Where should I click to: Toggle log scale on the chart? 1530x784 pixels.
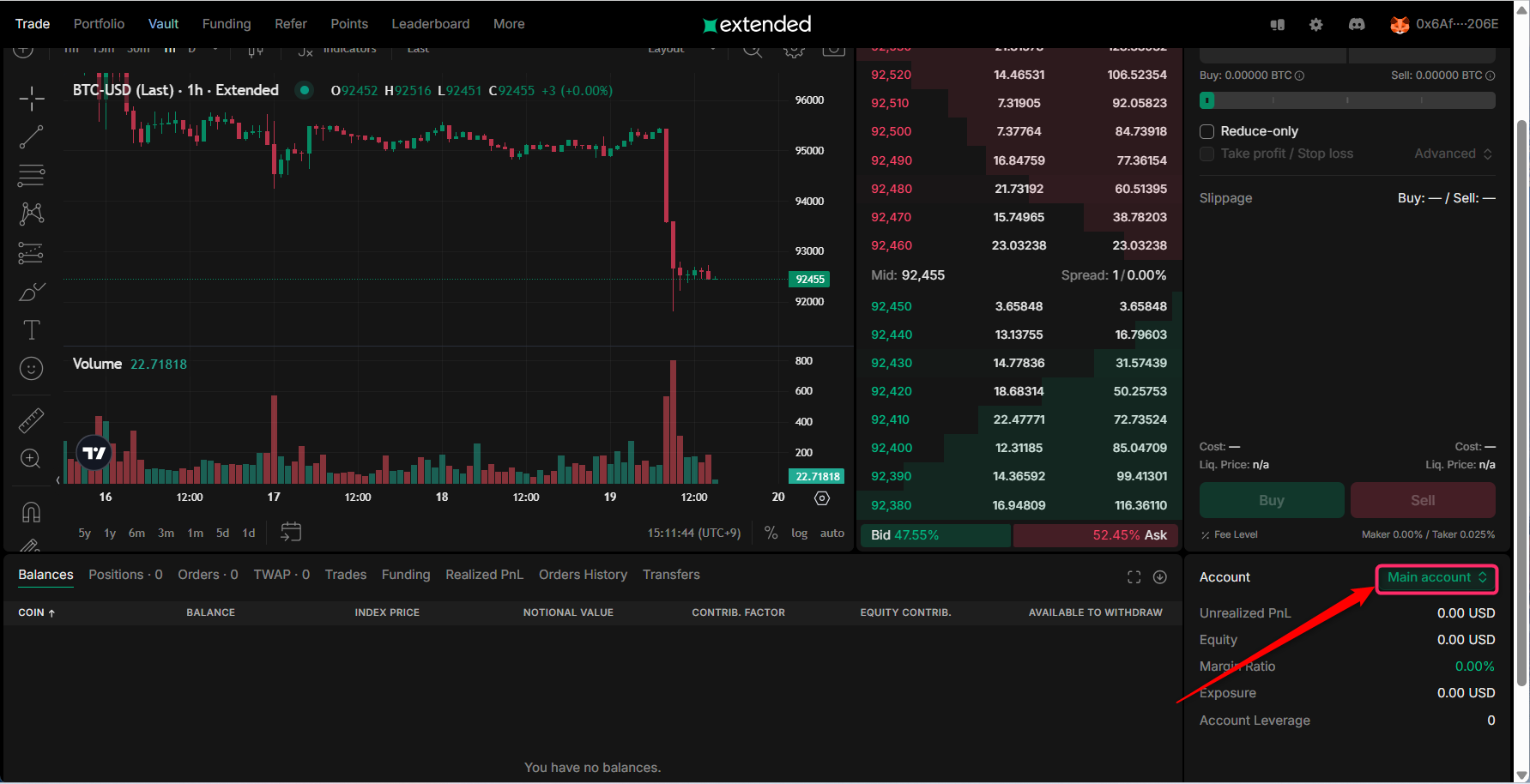tap(799, 533)
